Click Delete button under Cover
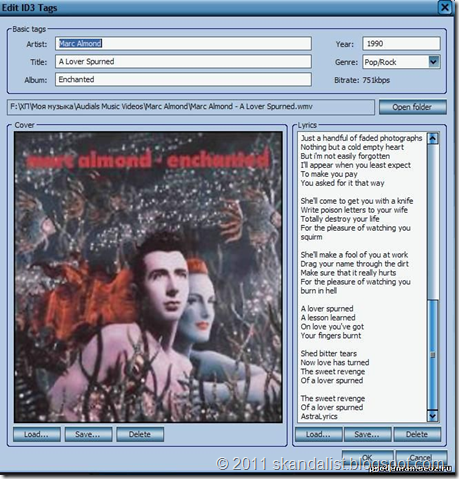459x479 pixels. (140, 434)
